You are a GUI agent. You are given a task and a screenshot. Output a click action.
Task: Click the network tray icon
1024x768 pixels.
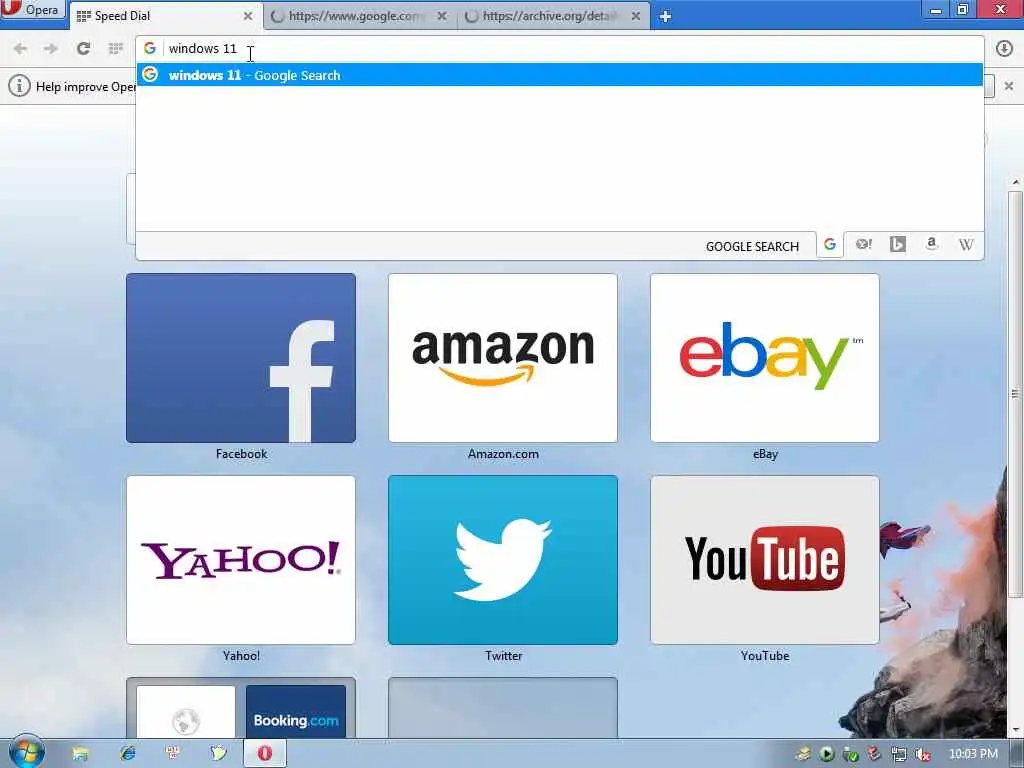899,754
